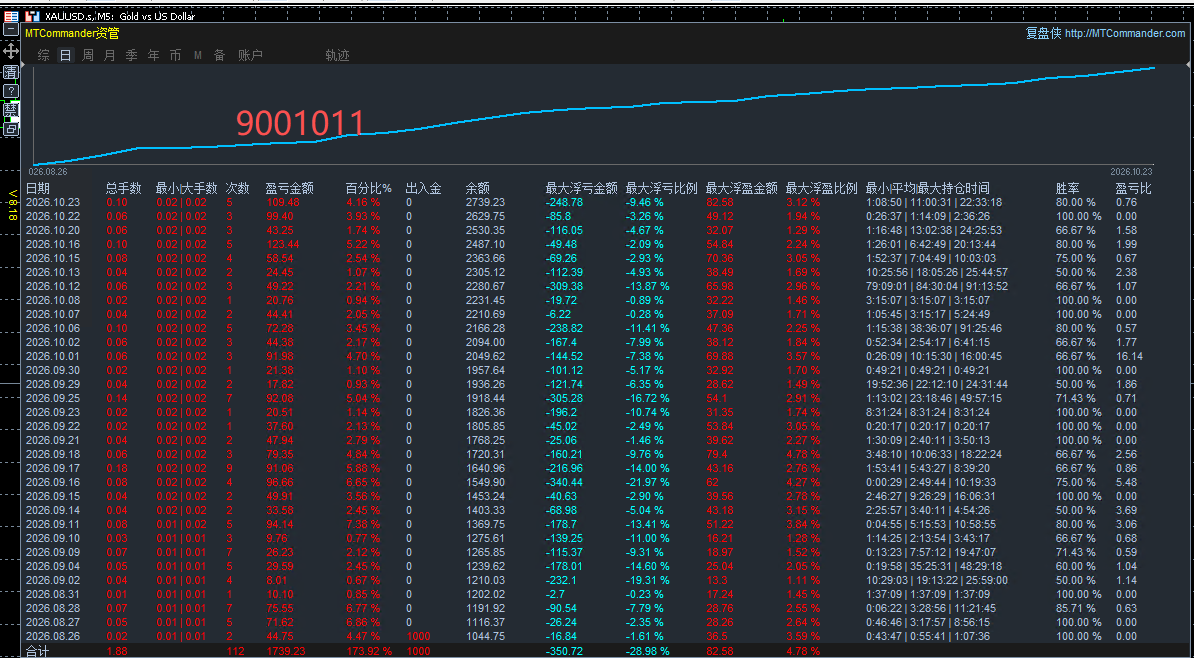This screenshot has width=1194, height=658.
Task: Open the 币 currency tab
Action: [176, 56]
